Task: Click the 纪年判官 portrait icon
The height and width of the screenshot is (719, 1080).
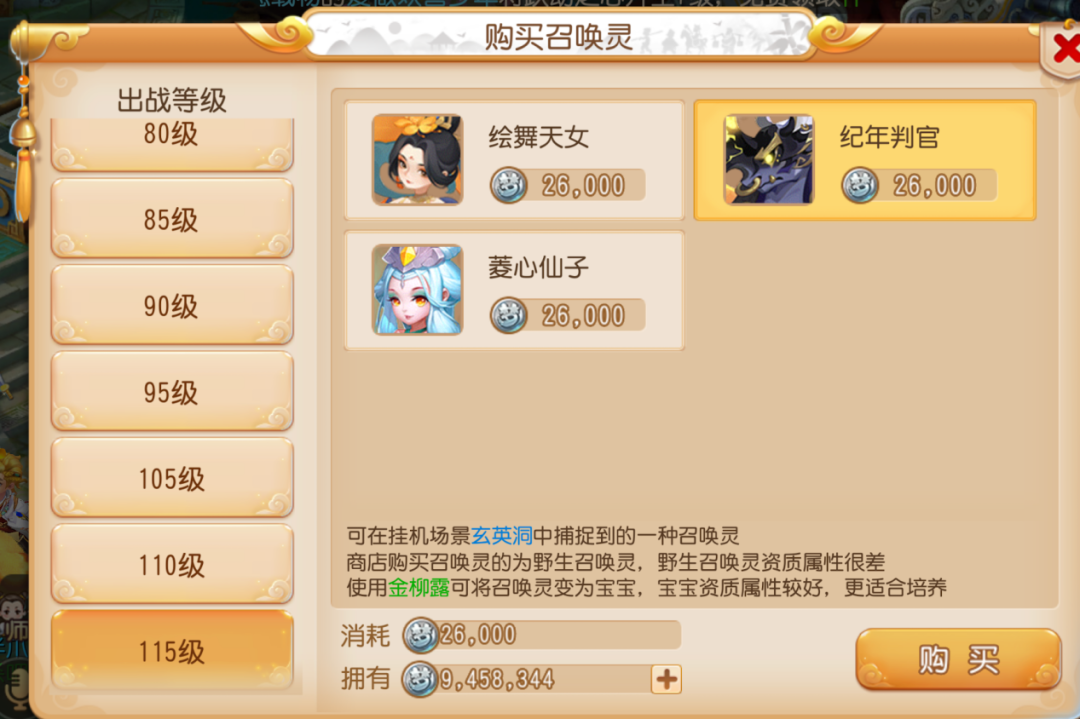Action: pyautogui.click(x=769, y=160)
